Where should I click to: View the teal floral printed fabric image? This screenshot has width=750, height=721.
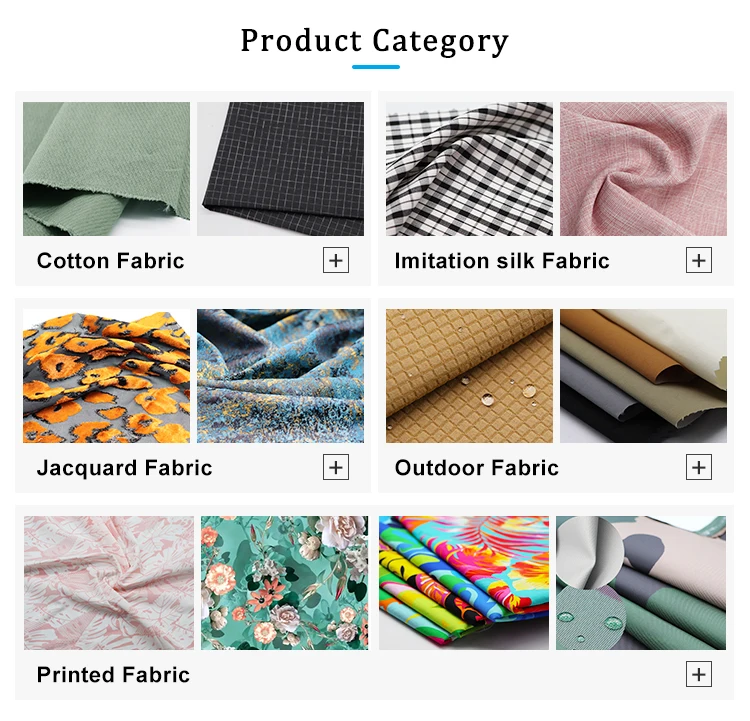click(285, 583)
